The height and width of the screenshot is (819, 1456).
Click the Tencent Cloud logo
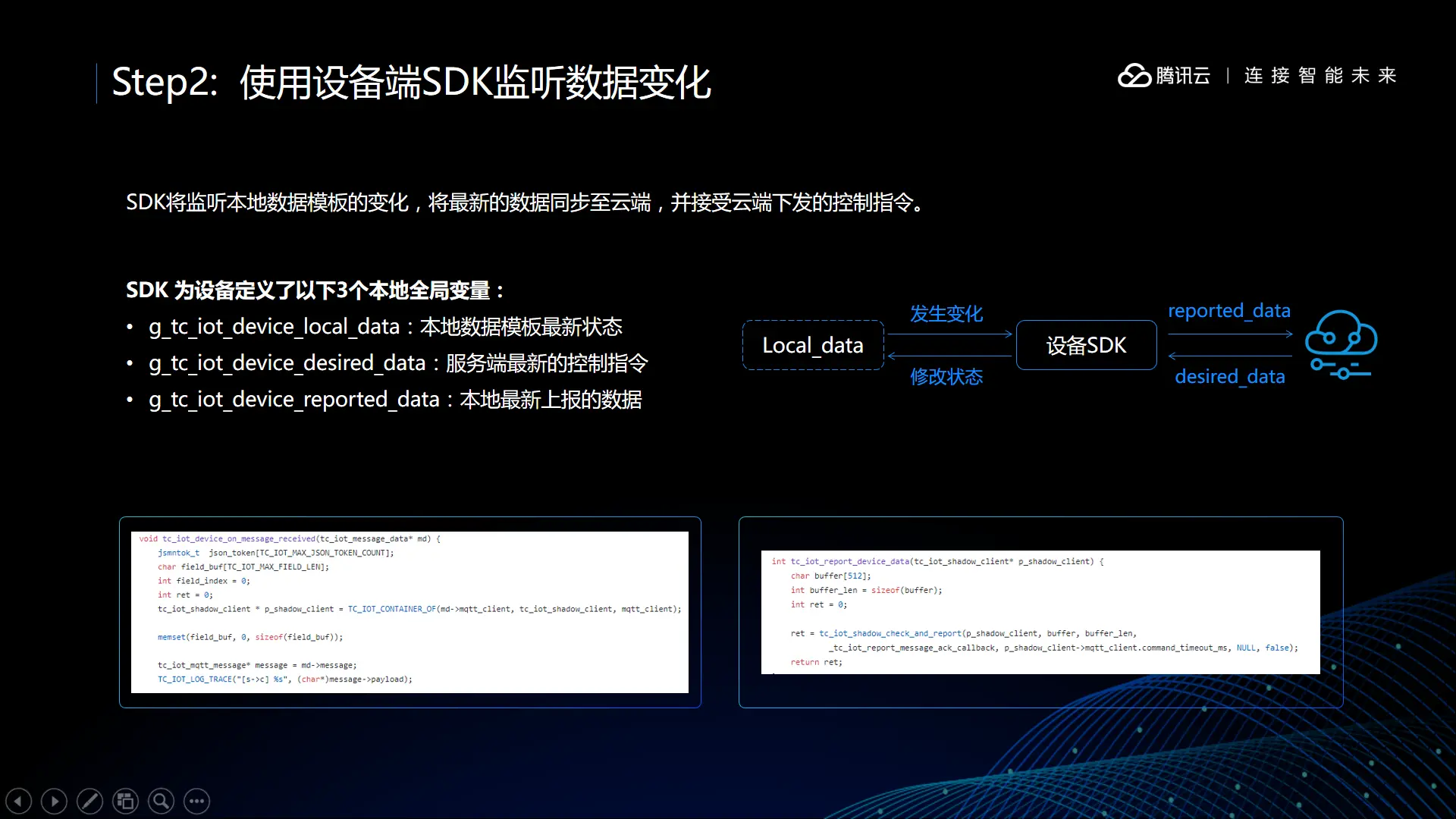1164,76
